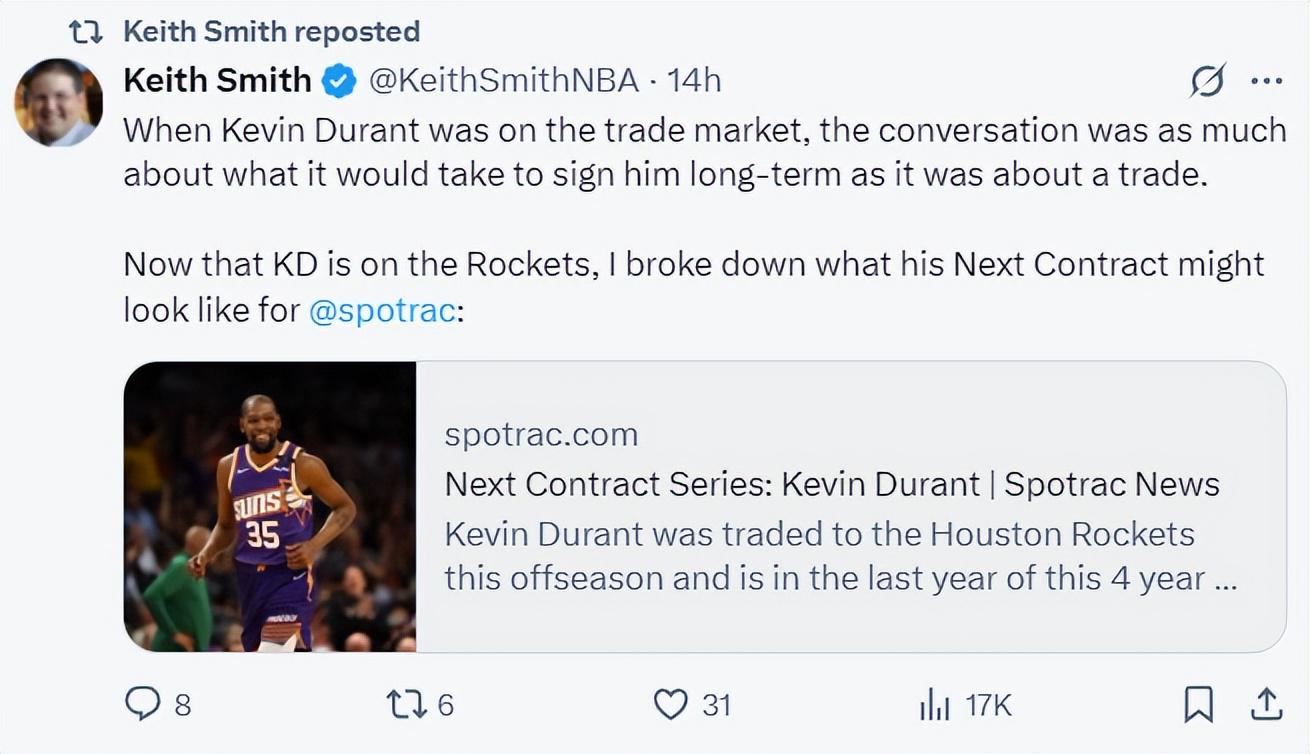Image resolution: width=1310 pixels, height=754 pixels.
Task: Open the 14h timestamp link
Action: [694, 80]
